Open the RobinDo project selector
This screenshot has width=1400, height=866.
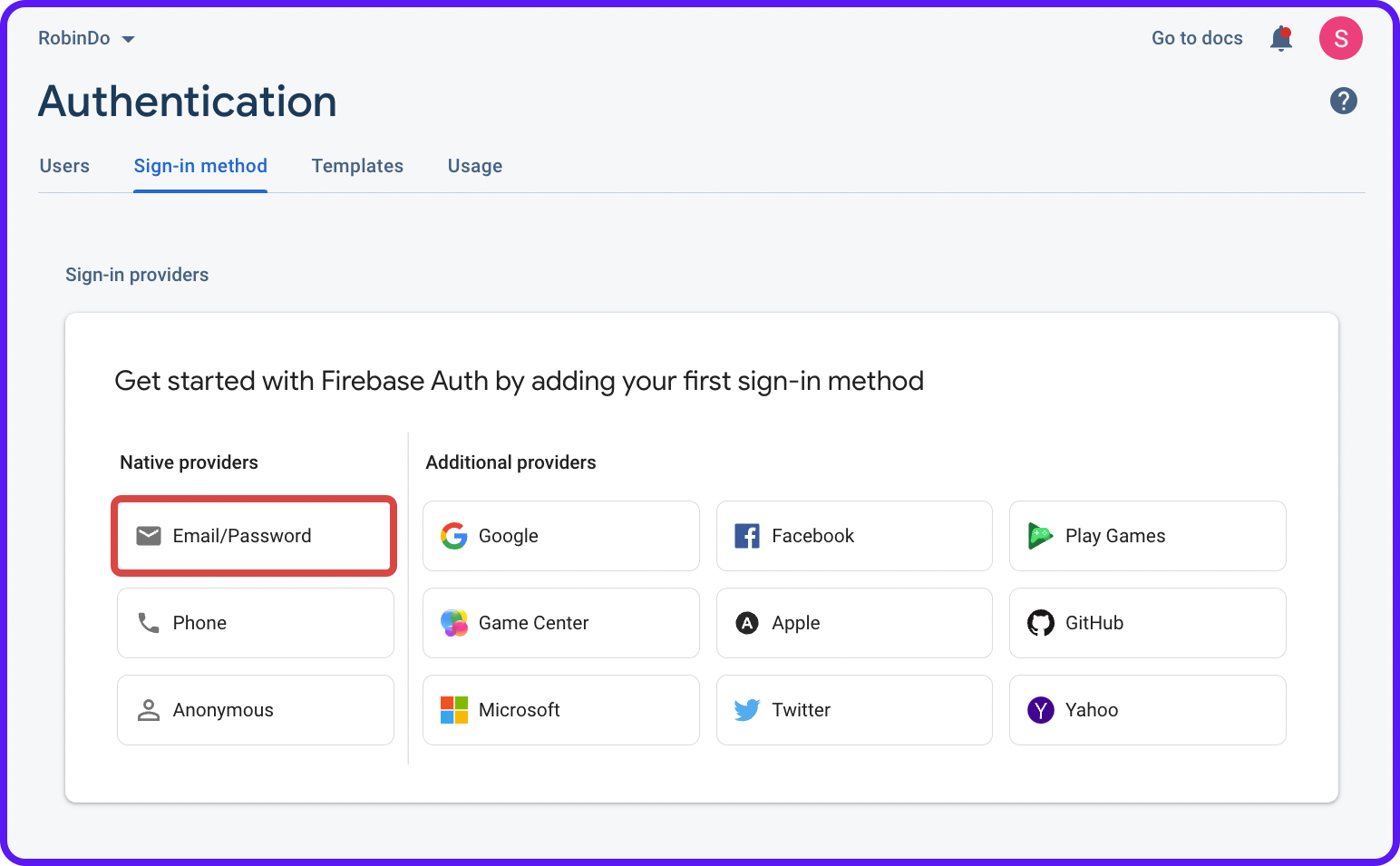[x=86, y=38]
